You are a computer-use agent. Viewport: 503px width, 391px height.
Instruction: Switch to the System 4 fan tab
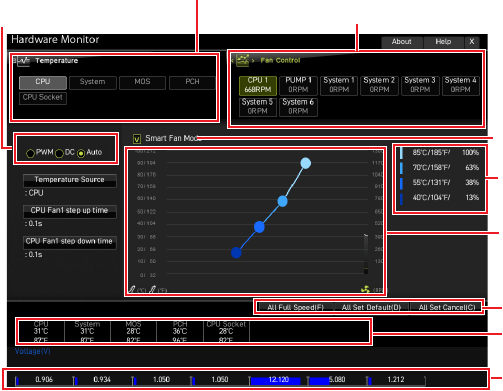(461, 85)
